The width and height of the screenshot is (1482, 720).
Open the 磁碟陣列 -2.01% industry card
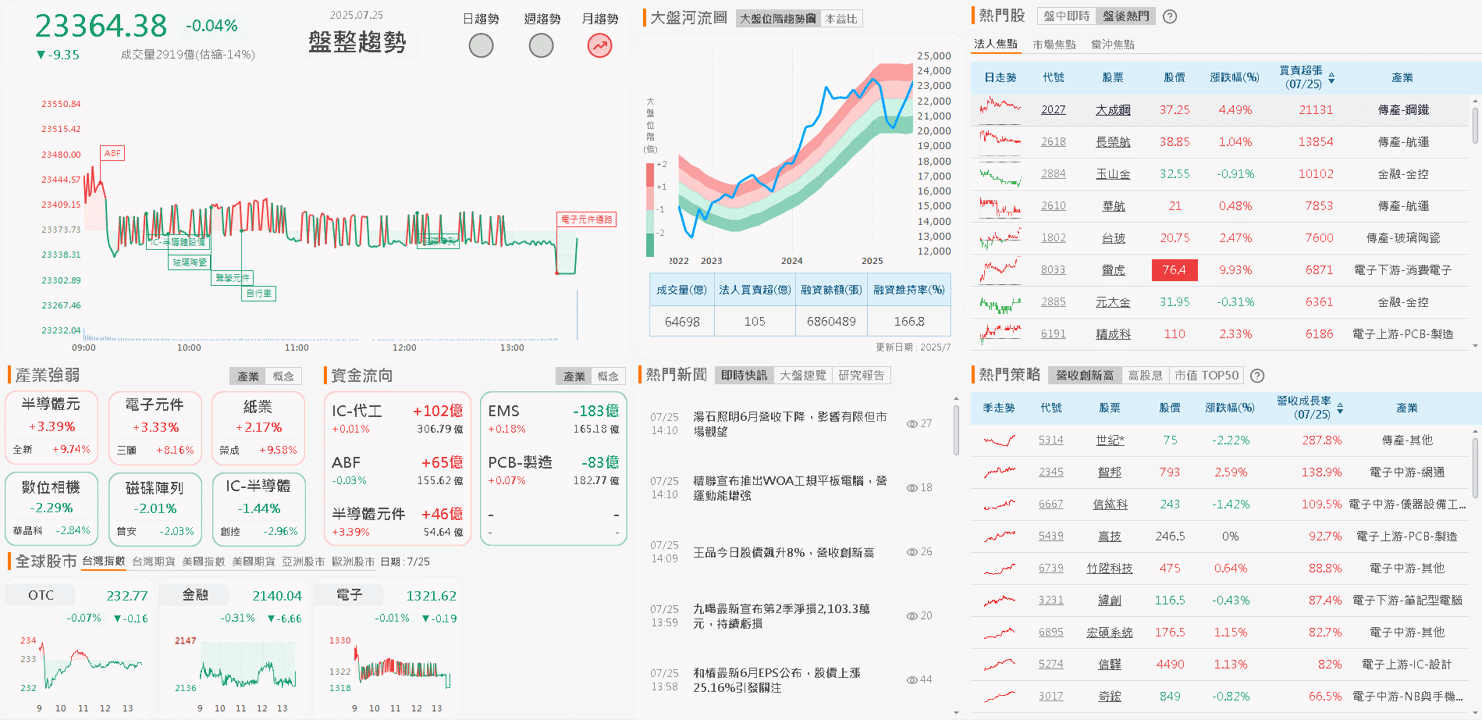point(155,508)
